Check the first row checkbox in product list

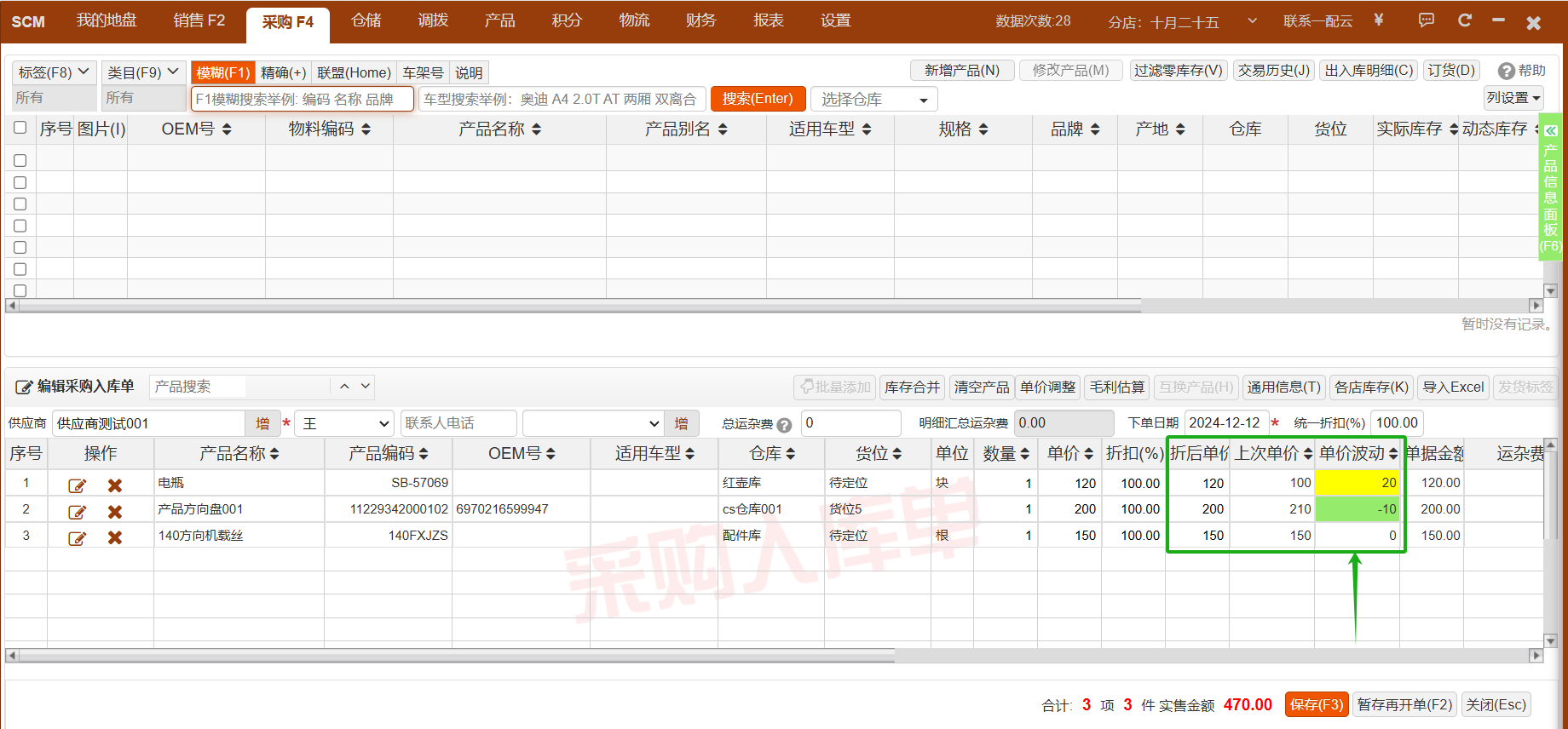20,160
